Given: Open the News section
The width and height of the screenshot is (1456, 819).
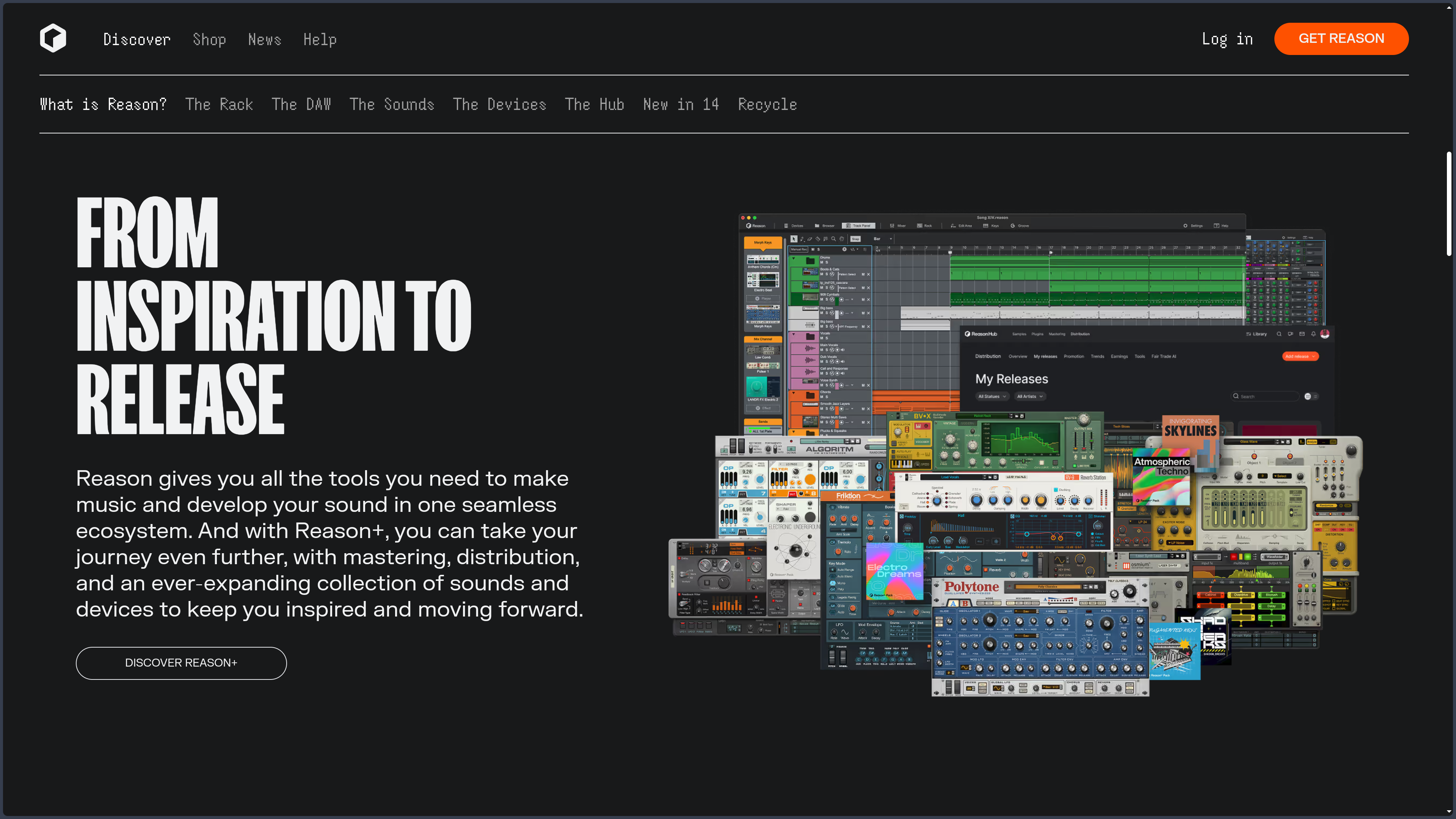Looking at the screenshot, I should (265, 39).
